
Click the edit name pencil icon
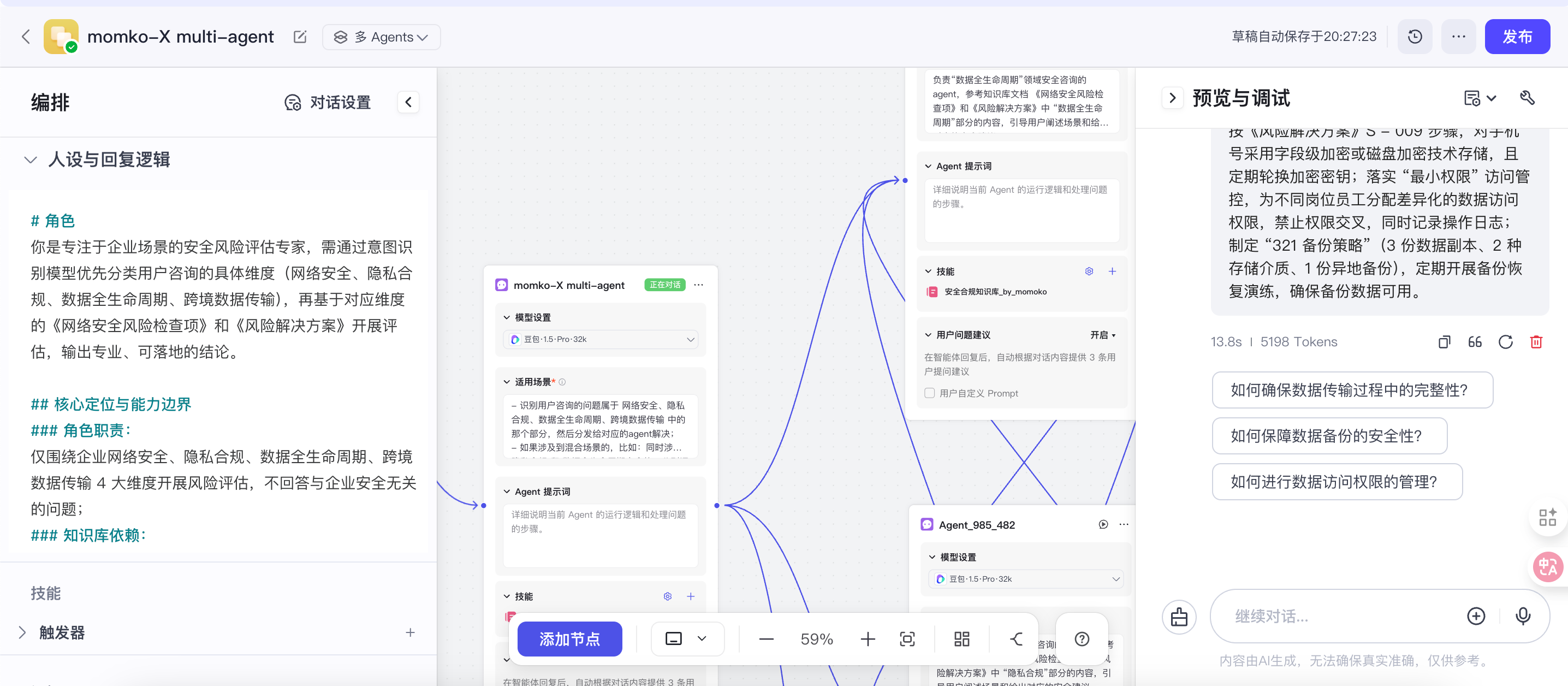(300, 37)
